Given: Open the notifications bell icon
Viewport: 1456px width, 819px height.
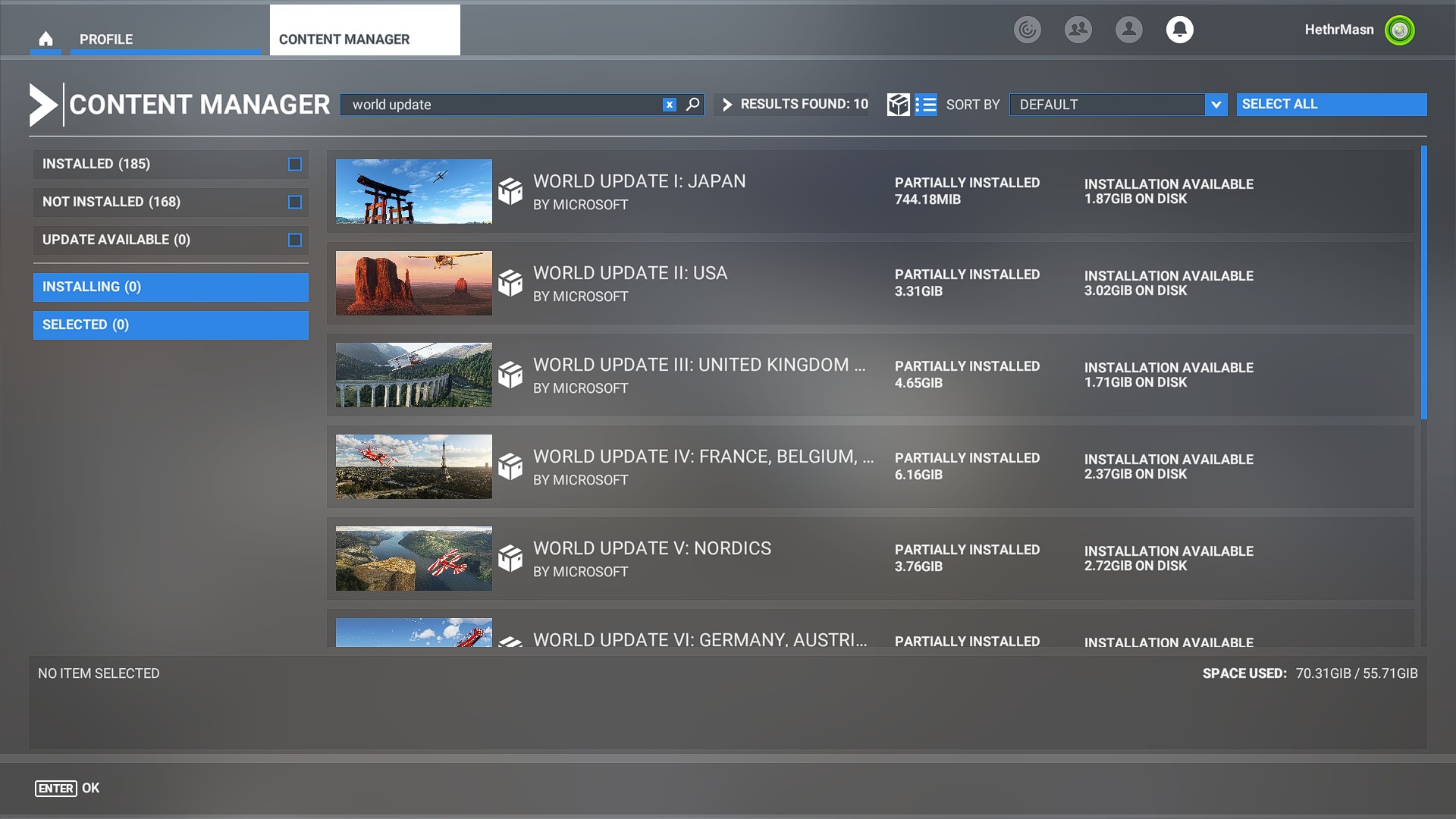Looking at the screenshot, I should click(x=1179, y=30).
